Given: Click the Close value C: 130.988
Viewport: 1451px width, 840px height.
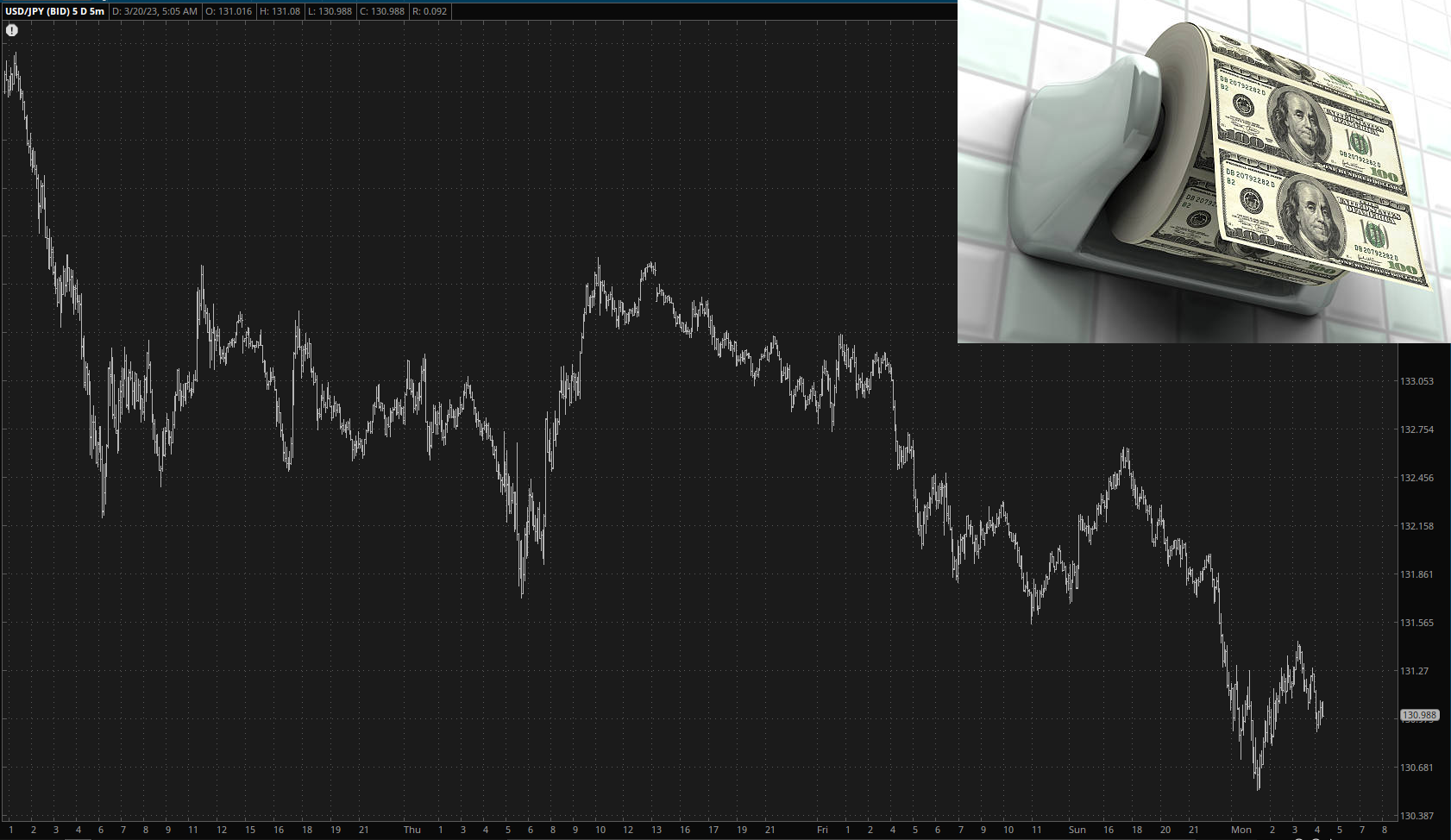Looking at the screenshot, I should [x=382, y=11].
